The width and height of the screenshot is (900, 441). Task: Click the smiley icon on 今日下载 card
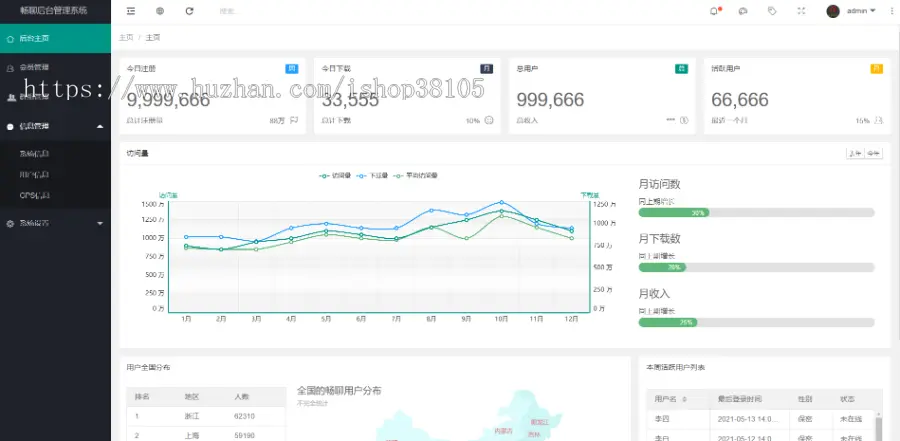(489, 121)
